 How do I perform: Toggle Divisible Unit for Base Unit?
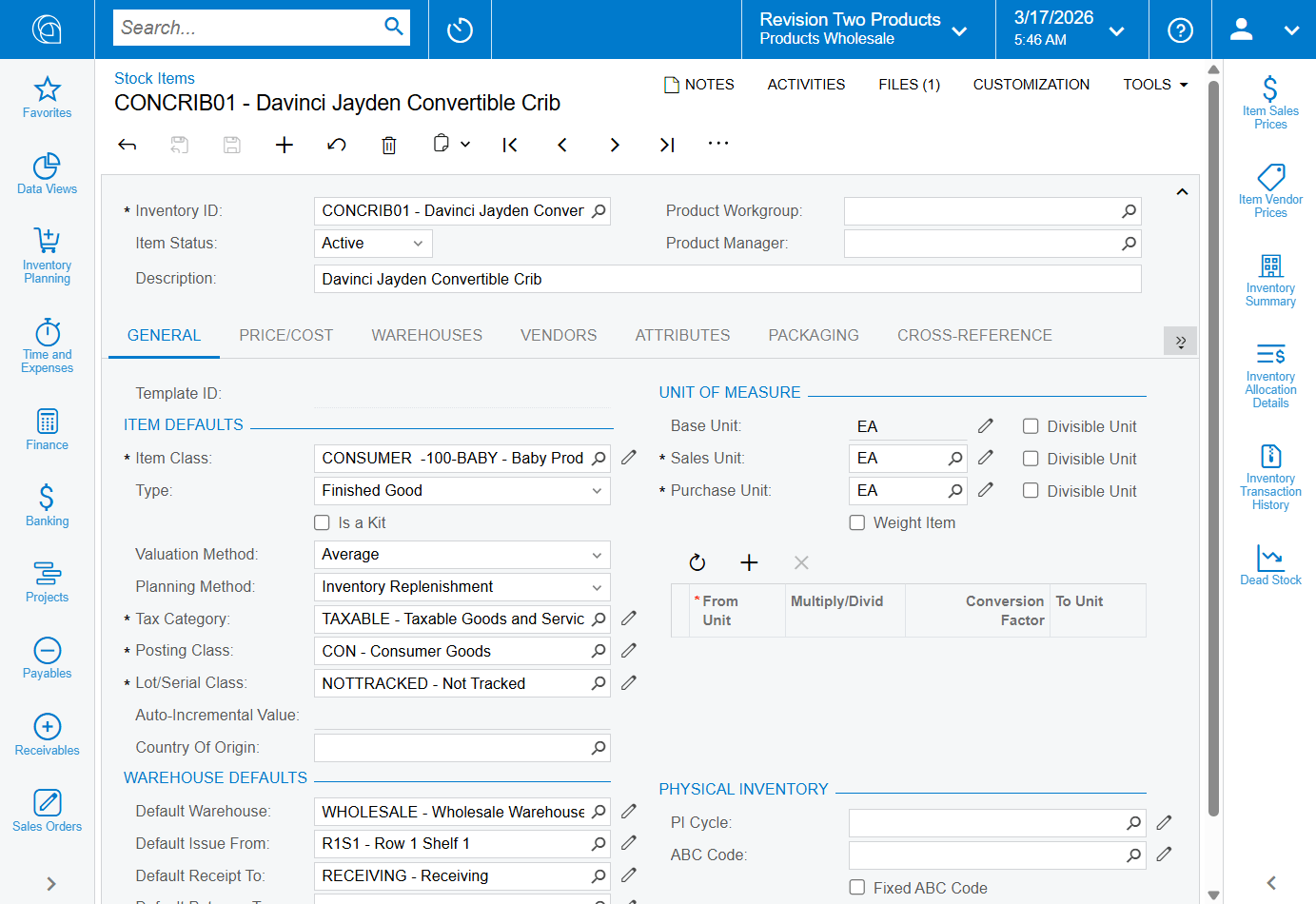[1031, 426]
